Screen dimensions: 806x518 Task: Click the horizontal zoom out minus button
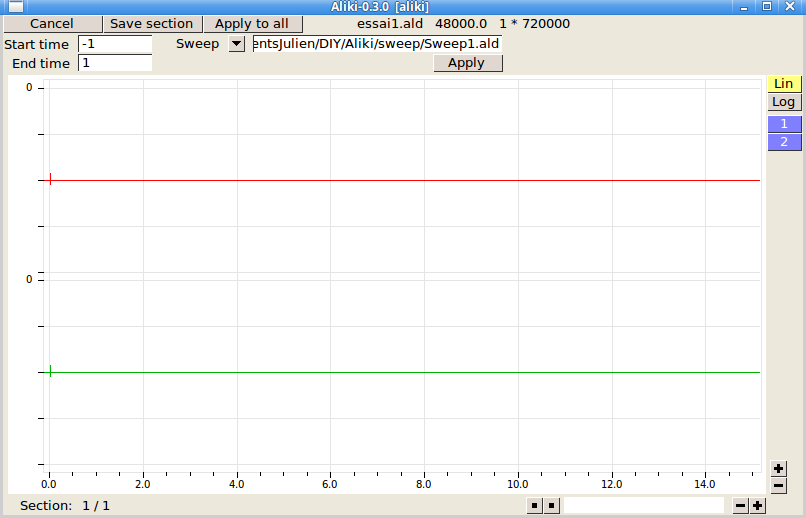[740, 506]
